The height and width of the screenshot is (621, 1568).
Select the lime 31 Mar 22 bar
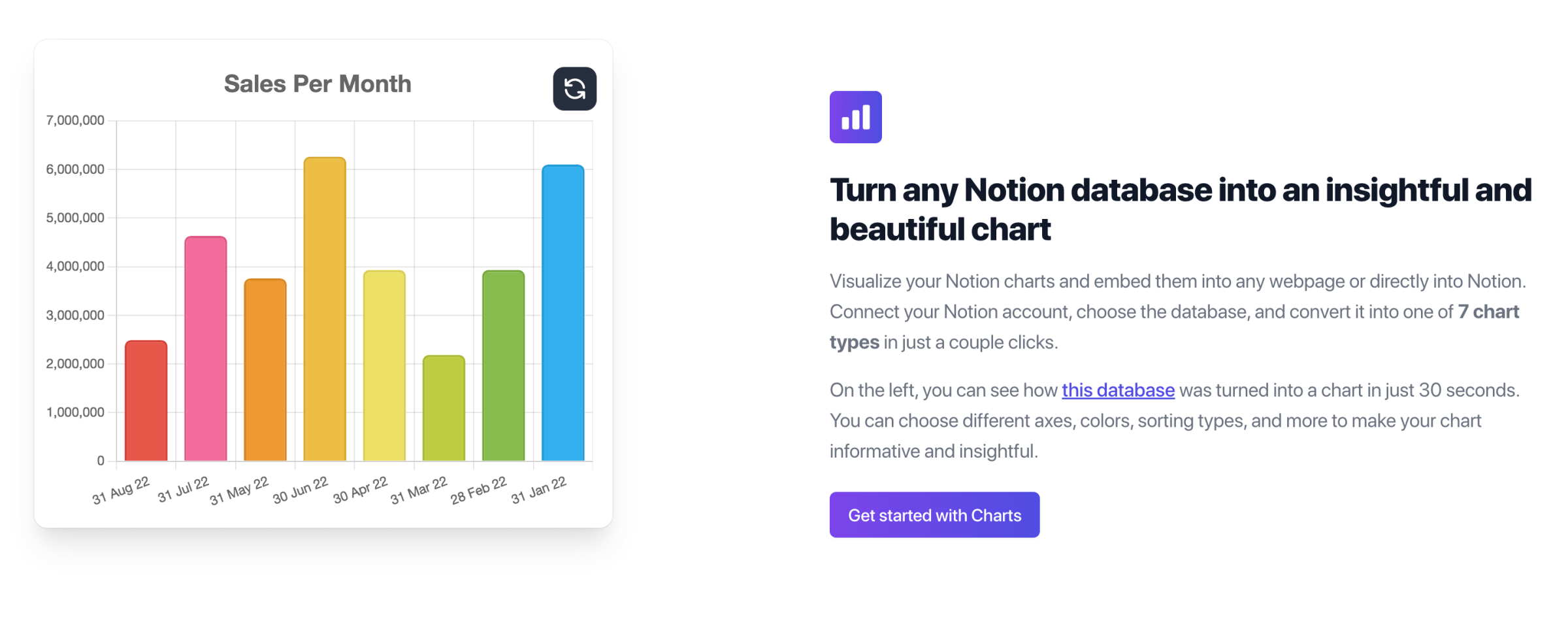coord(444,408)
